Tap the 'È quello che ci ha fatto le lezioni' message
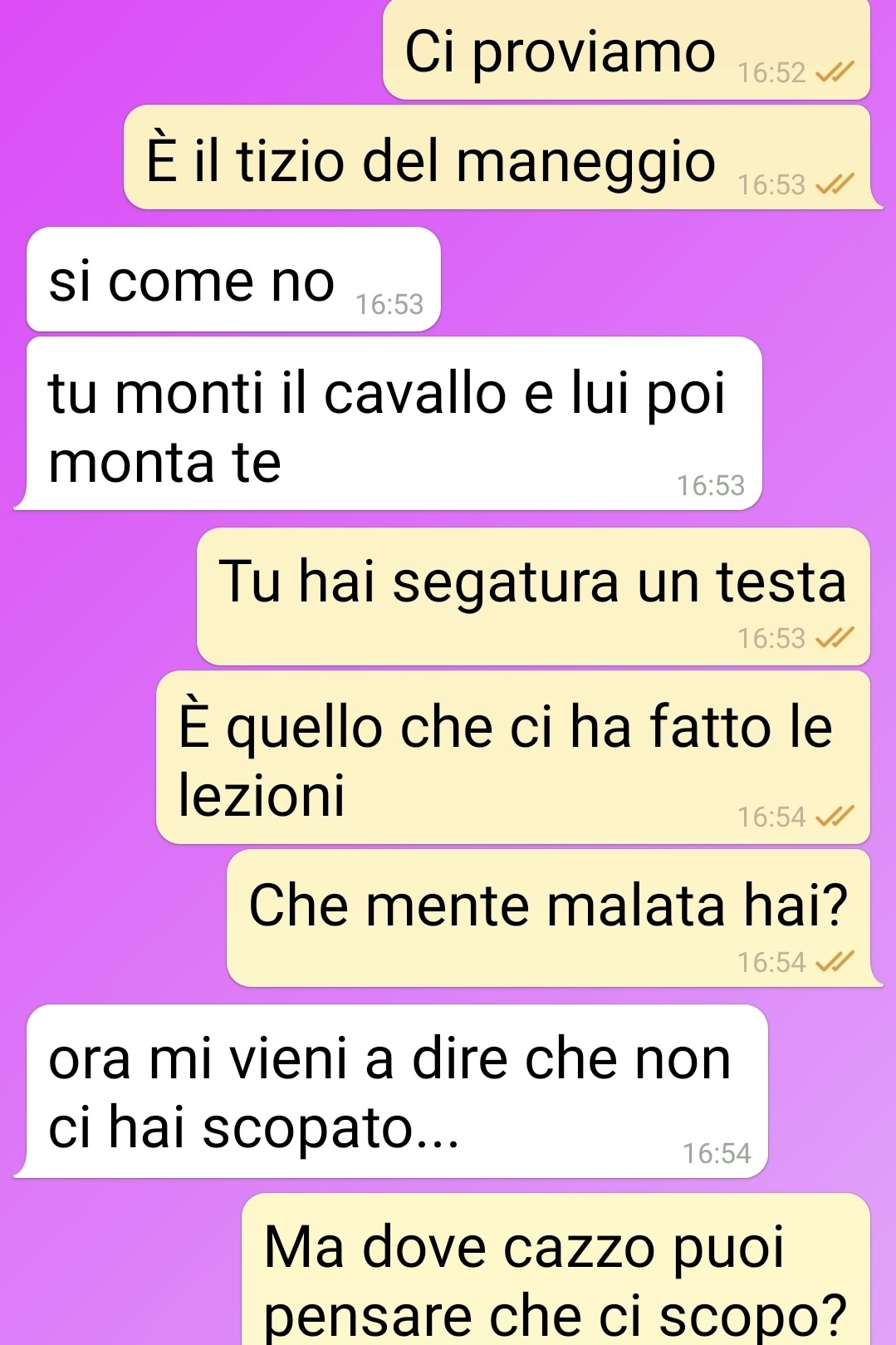This screenshot has width=896, height=1345. (x=513, y=758)
